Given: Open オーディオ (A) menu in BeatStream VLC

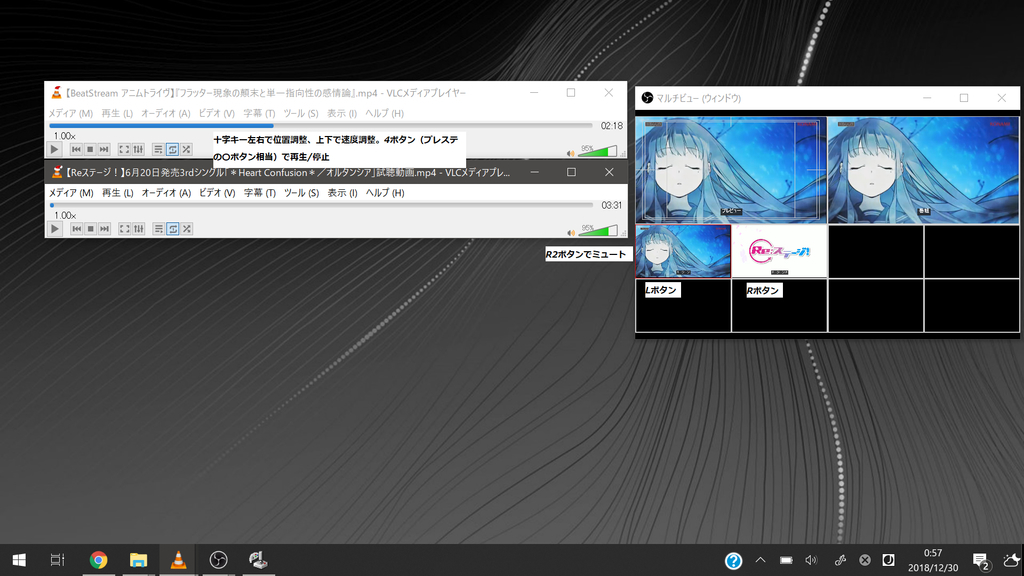Looking at the screenshot, I should coord(166,114).
